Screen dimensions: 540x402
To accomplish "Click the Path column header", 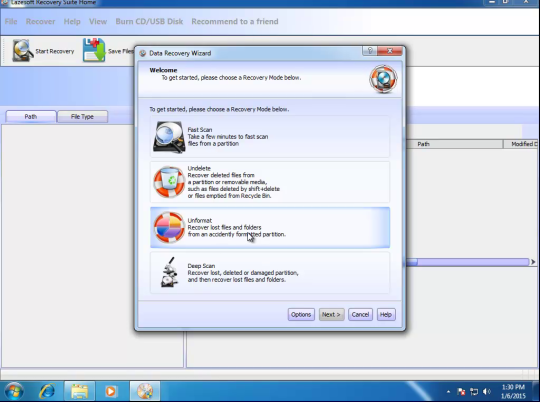I will click(455, 144).
